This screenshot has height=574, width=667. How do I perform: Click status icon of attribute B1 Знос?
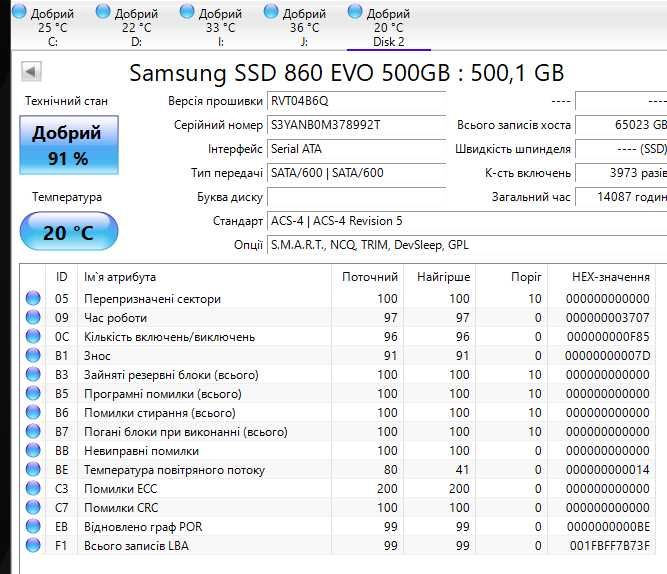pyautogui.click(x=33, y=355)
